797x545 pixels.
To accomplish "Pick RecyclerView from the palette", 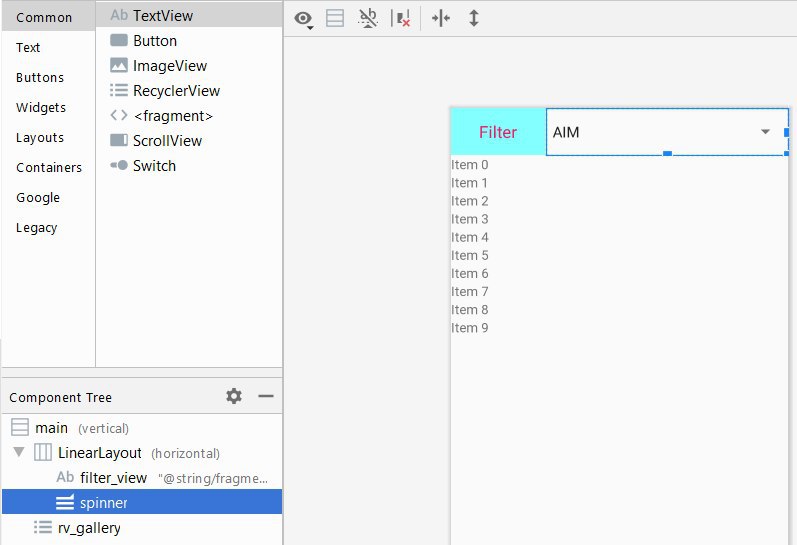I will [x=189, y=90].
